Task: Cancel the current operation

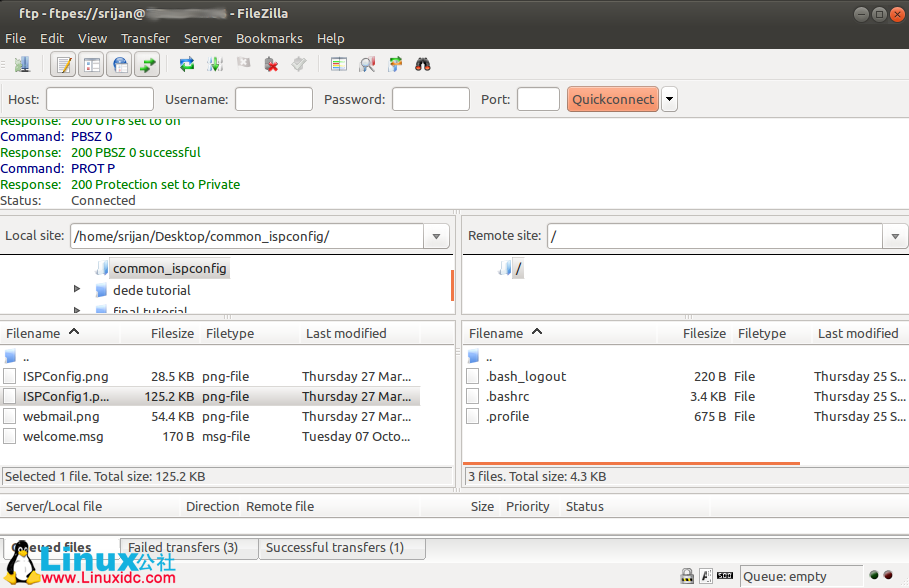Action: 242,63
